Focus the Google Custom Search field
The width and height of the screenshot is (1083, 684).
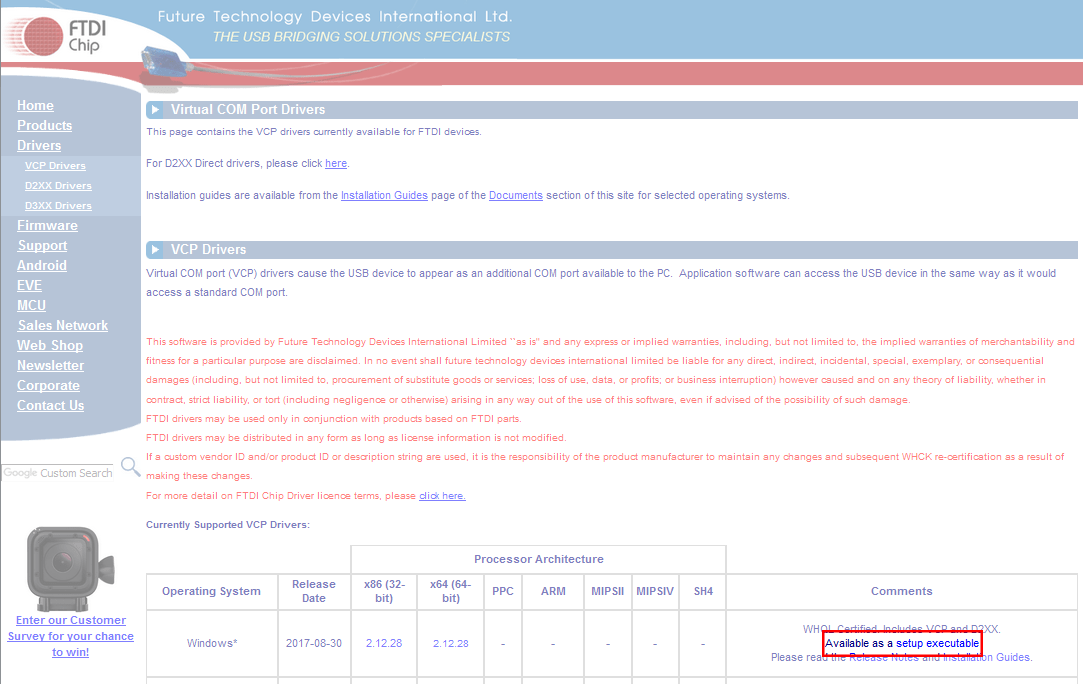[58, 473]
